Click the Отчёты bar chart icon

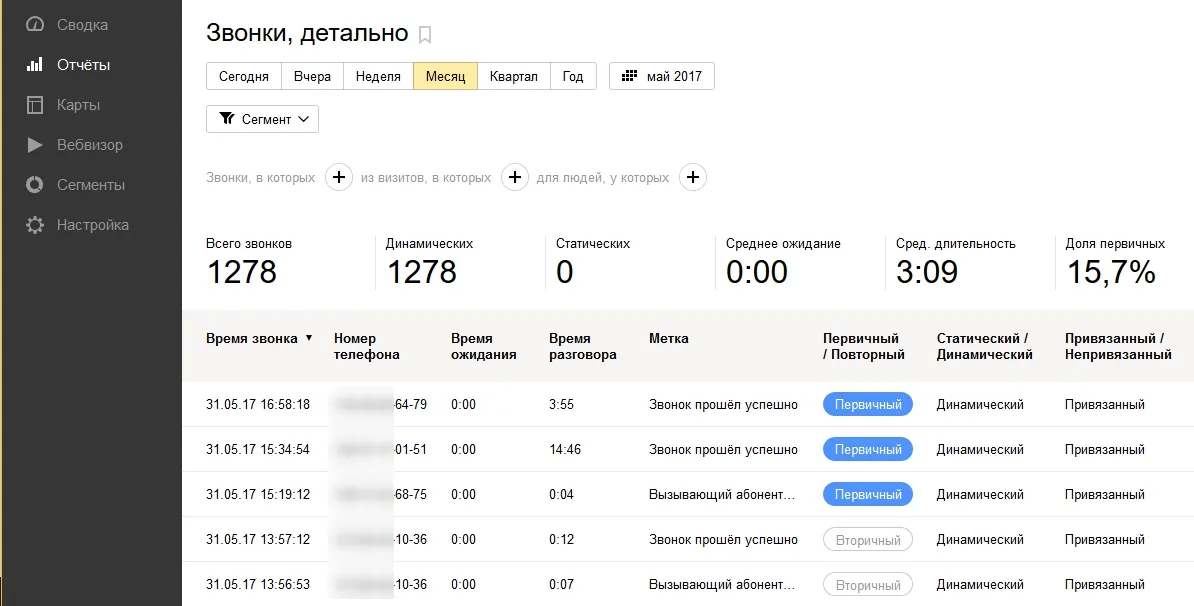[x=35, y=65]
